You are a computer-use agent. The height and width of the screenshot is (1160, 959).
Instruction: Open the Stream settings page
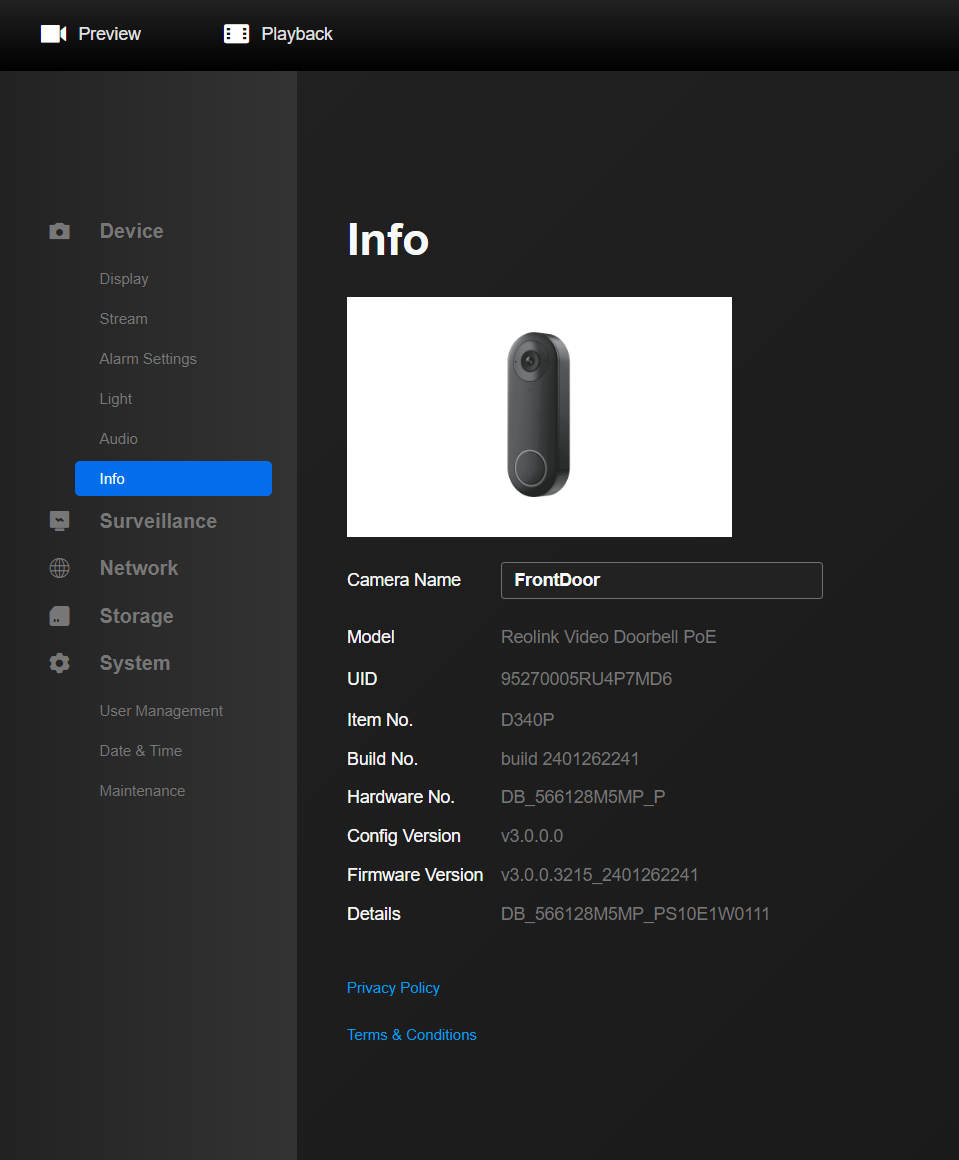123,318
